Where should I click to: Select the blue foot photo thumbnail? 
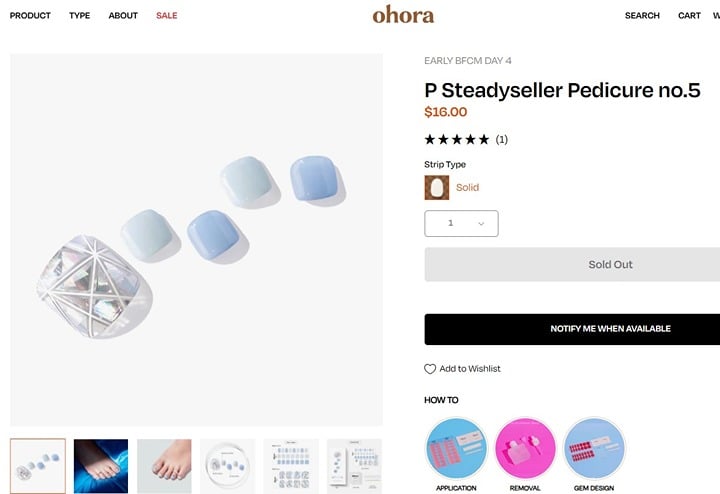(x=101, y=466)
